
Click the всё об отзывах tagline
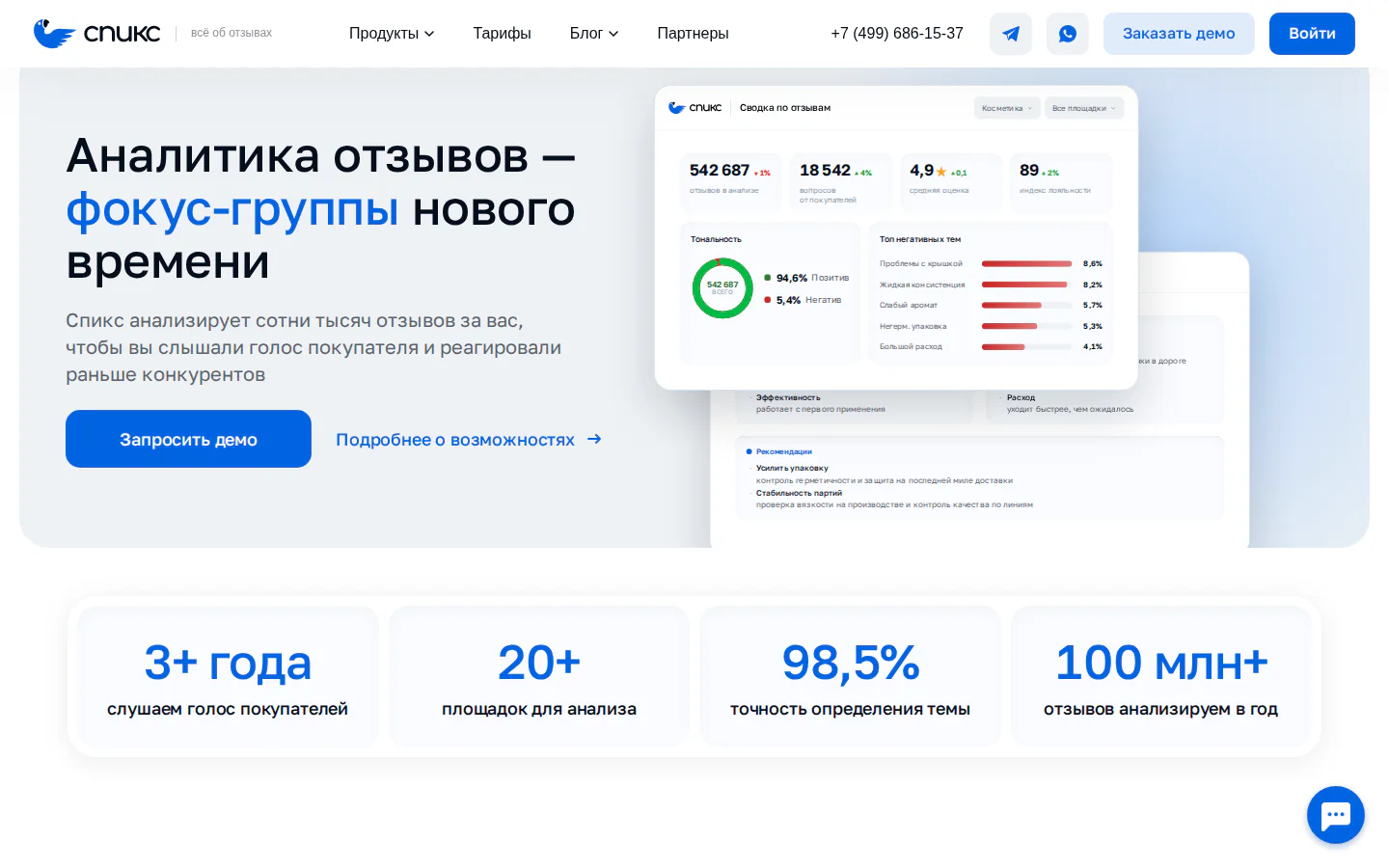(x=231, y=33)
